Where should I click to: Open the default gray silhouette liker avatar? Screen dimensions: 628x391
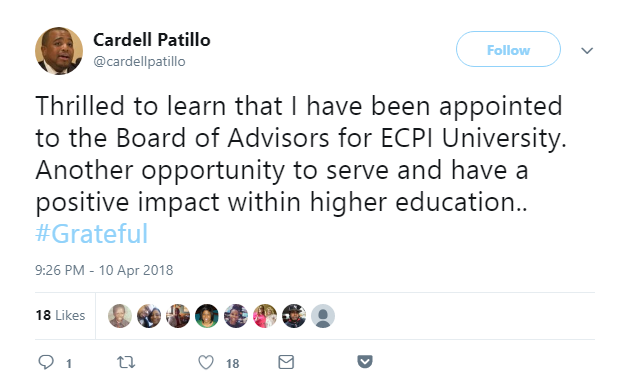[323, 316]
